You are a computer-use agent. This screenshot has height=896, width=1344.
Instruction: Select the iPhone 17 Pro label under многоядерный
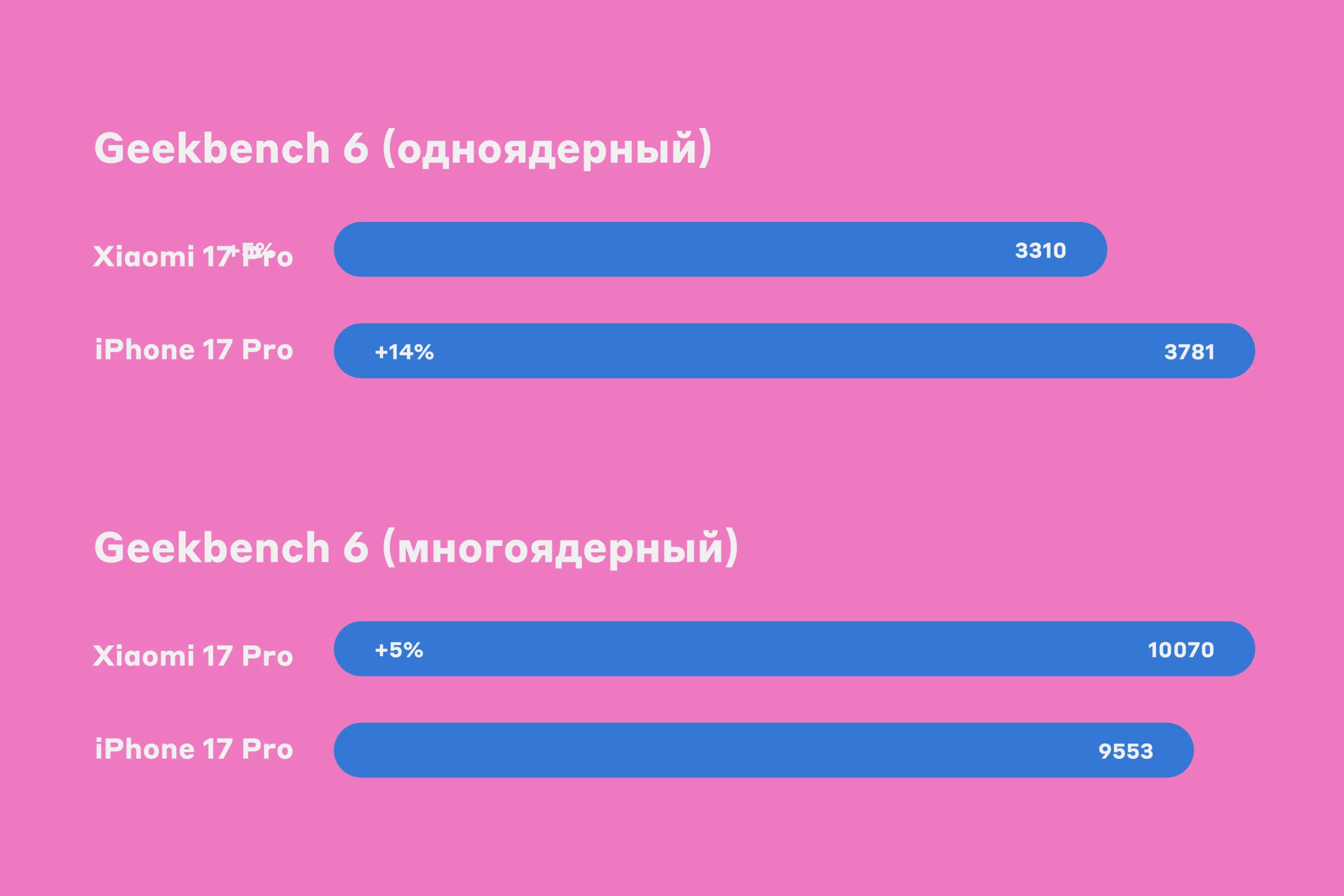(194, 749)
